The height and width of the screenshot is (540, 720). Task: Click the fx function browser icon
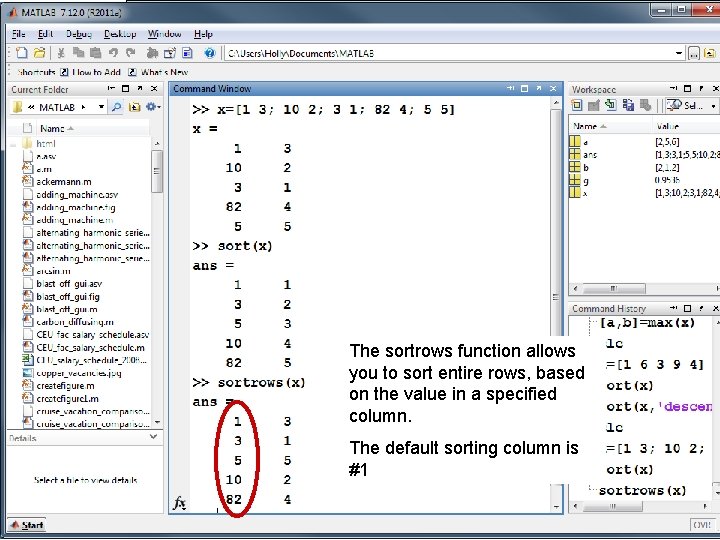[179, 503]
